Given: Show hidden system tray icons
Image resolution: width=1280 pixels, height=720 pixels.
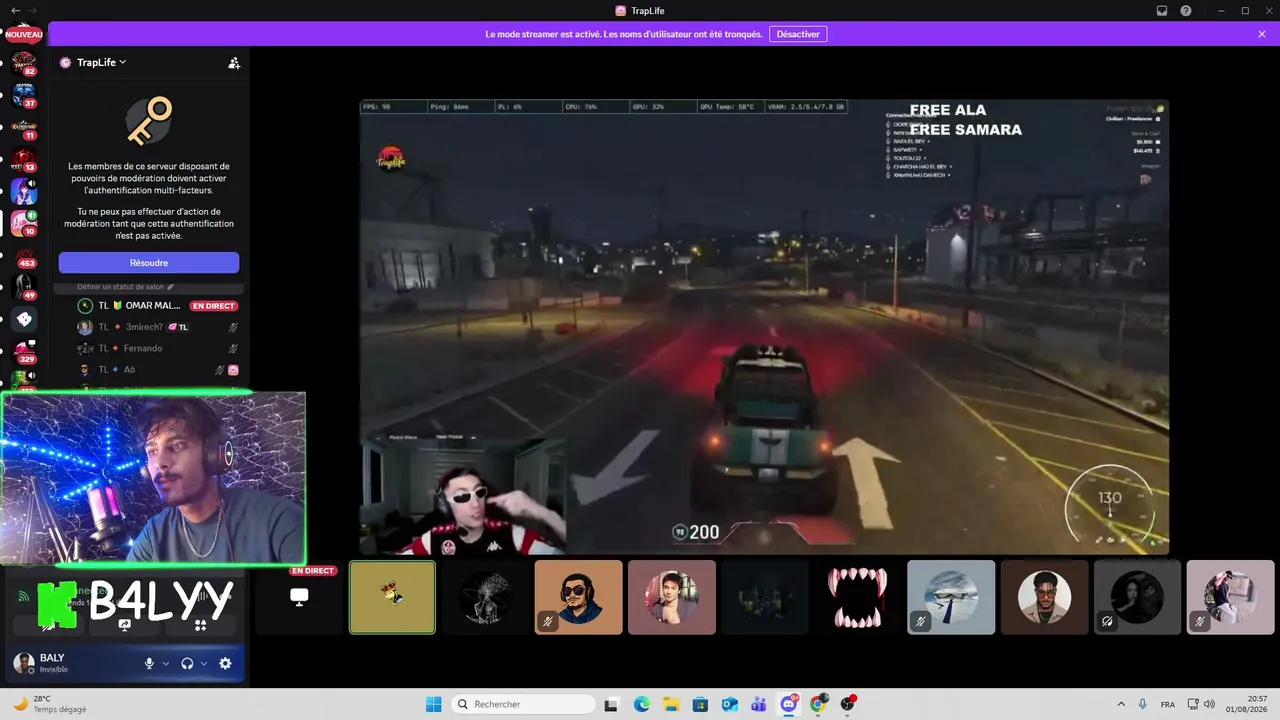Looking at the screenshot, I should (x=1120, y=704).
